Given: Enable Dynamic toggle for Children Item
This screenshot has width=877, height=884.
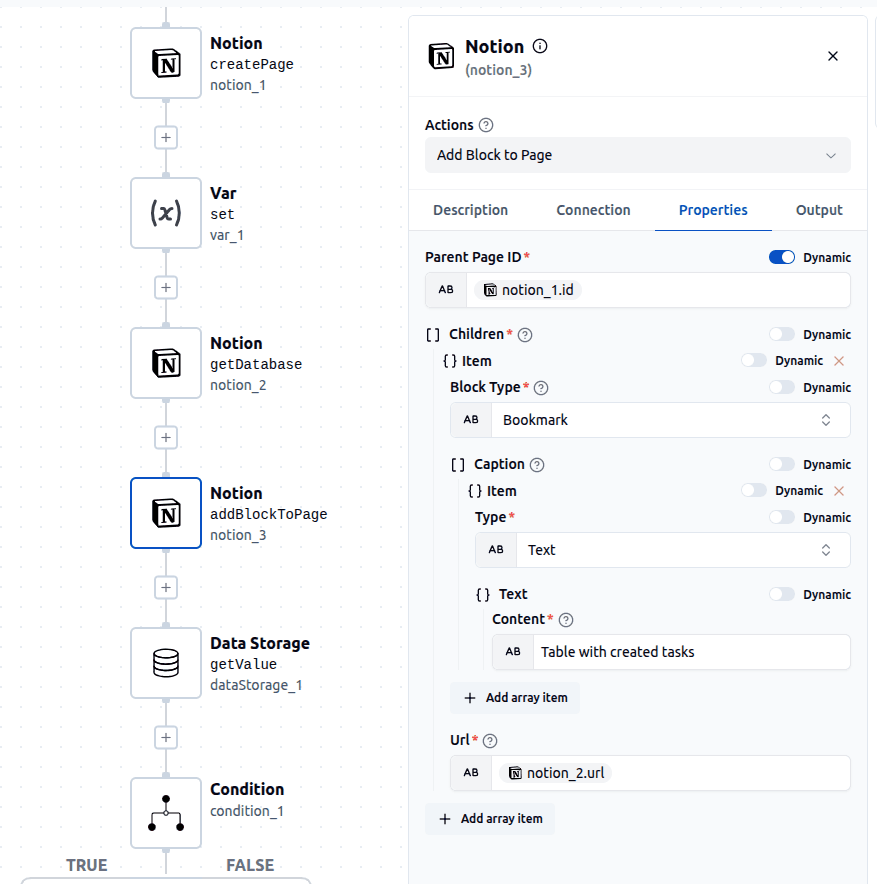Looking at the screenshot, I should point(754,360).
